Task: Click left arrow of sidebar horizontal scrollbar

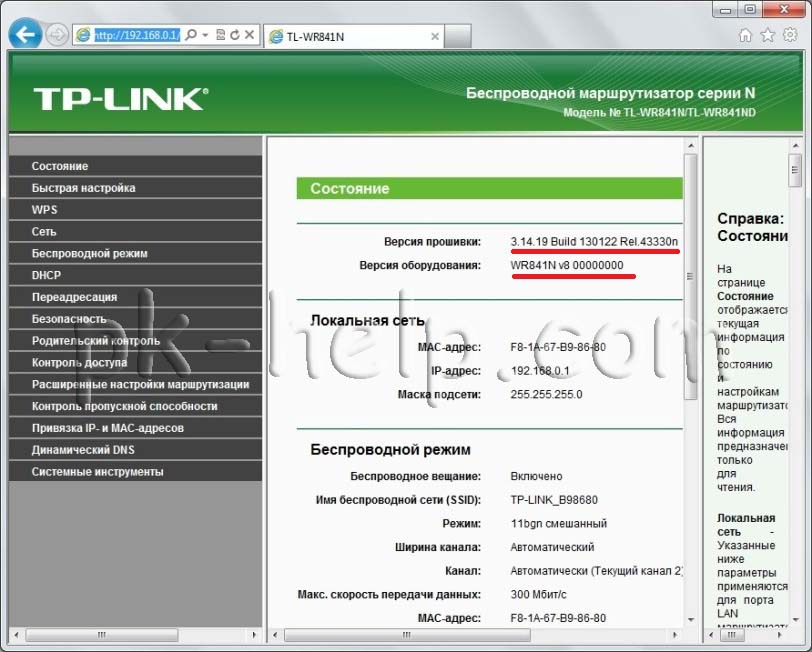Action: pyautogui.click(x=16, y=634)
